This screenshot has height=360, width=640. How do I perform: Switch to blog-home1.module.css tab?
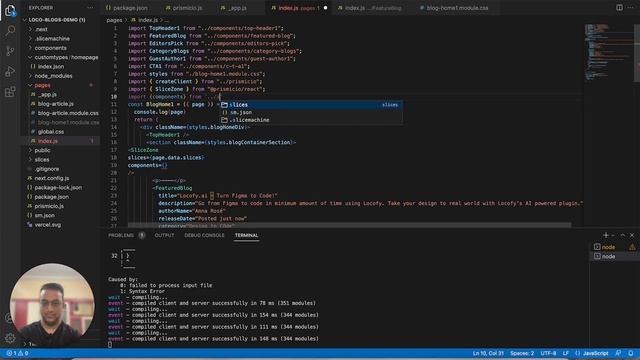tap(457, 8)
